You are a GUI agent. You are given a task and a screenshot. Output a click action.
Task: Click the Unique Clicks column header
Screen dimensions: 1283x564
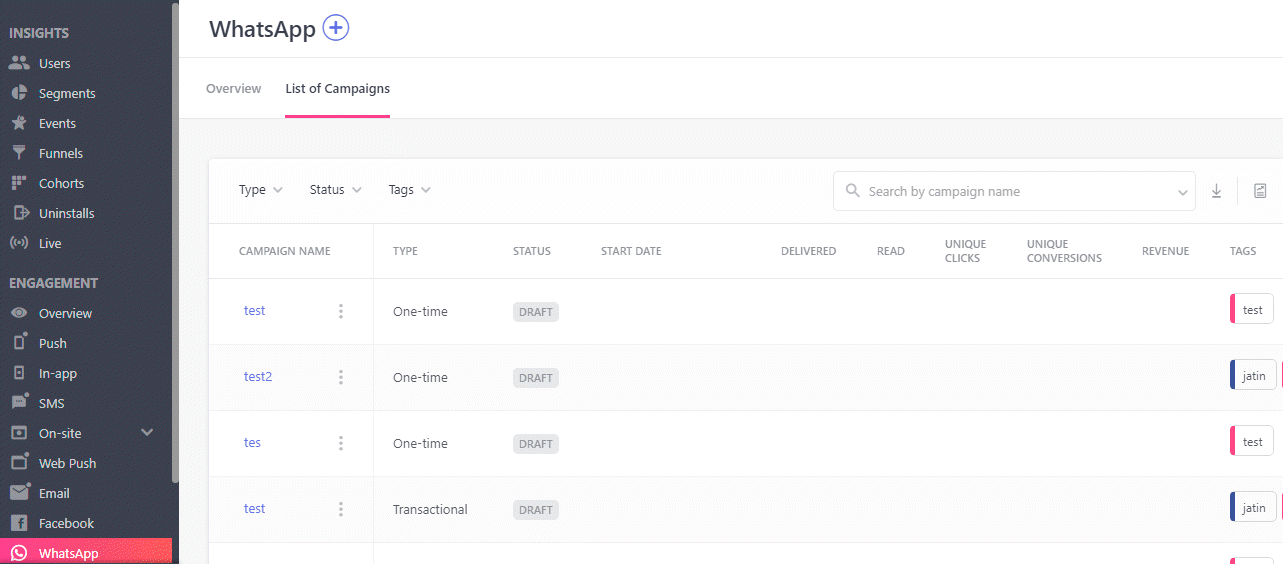pyautogui.click(x=965, y=251)
